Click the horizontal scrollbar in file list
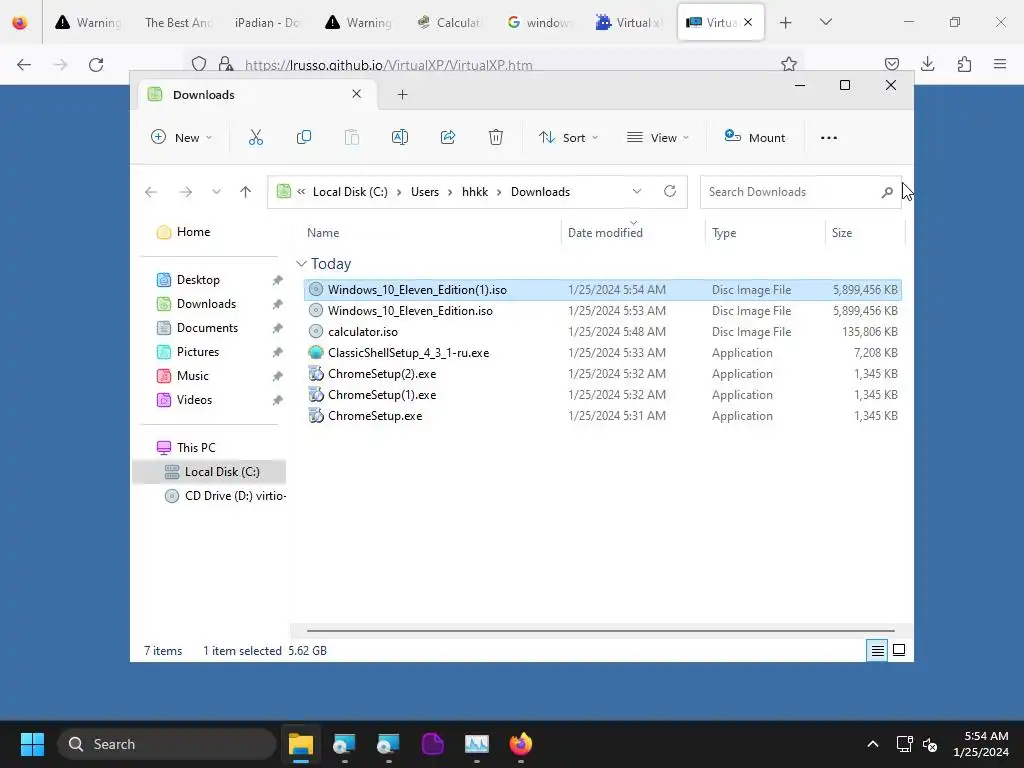The width and height of the screenshot is (1024, 768). pos(600,631)
